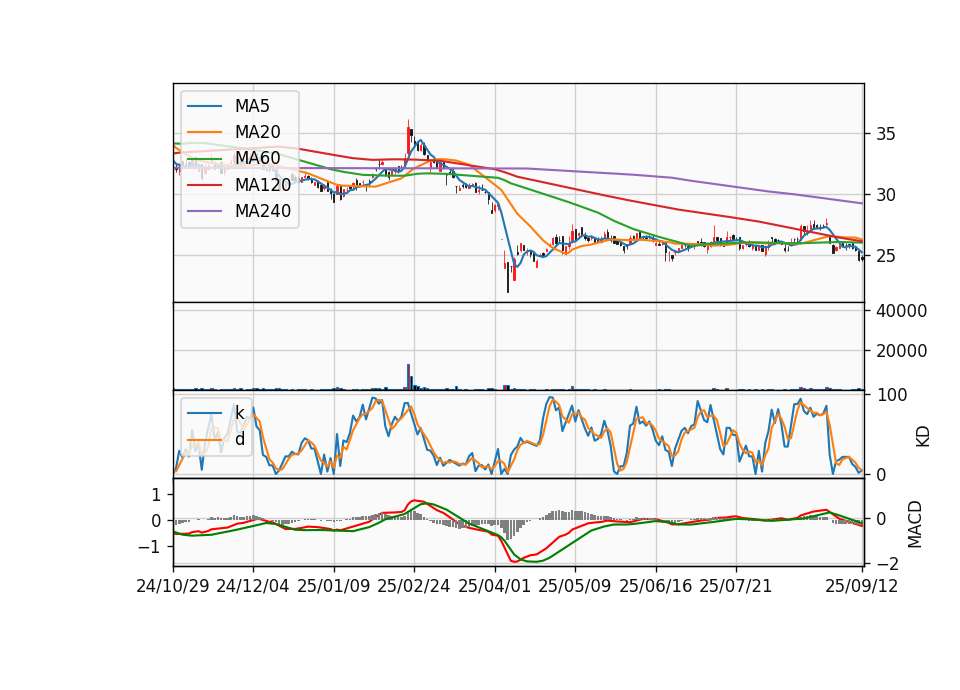Click the MA5 legend label
The width and height of the screenshot is (960, 690).
[x=252, y=106]
